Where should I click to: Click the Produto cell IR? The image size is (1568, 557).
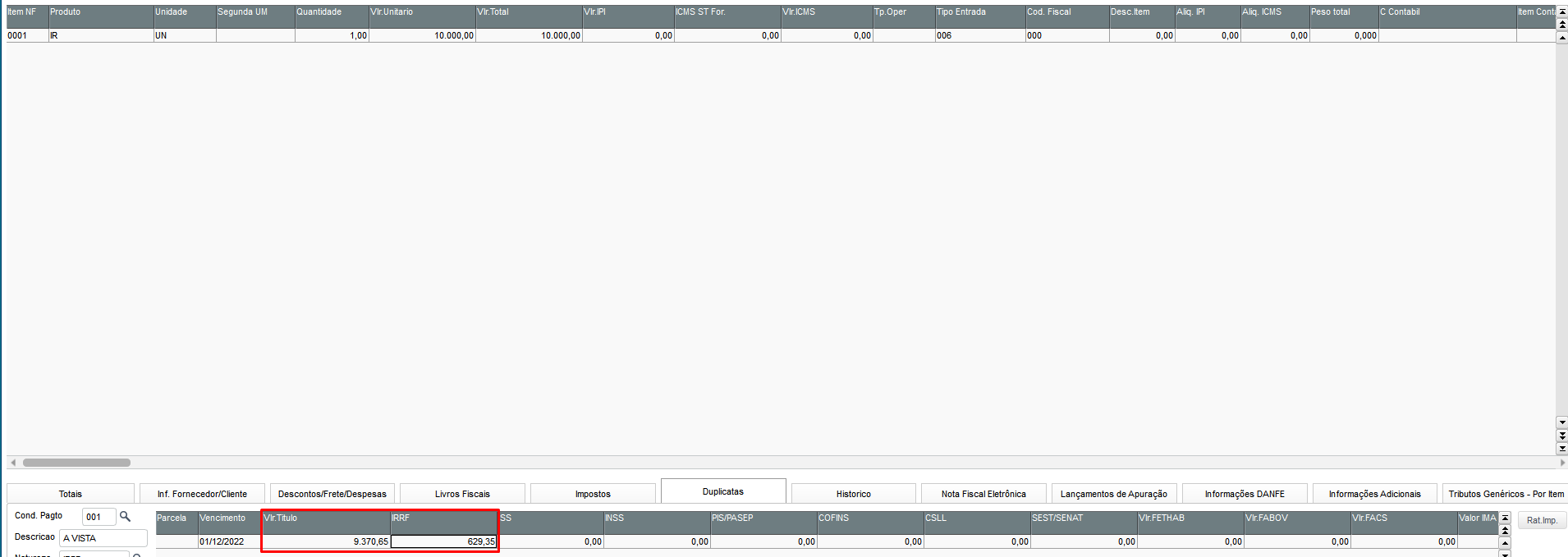coord(101,35)
